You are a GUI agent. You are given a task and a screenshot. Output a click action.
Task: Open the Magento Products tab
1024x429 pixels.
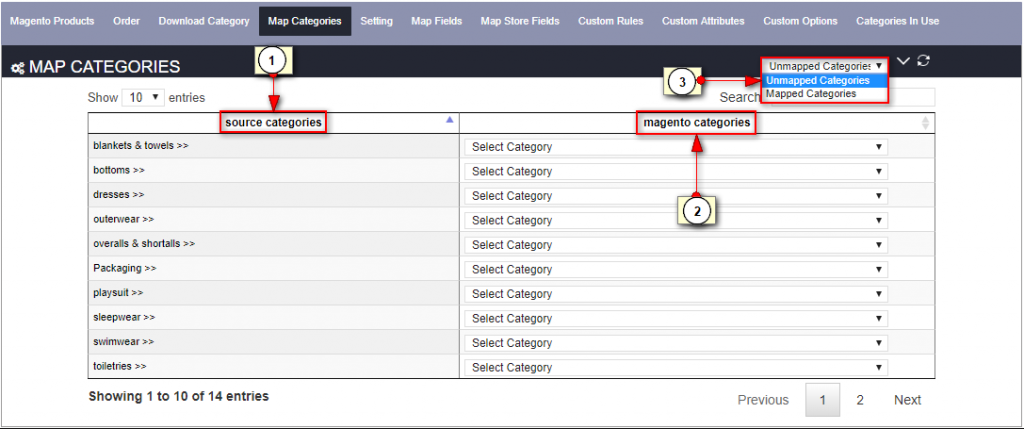52,21
